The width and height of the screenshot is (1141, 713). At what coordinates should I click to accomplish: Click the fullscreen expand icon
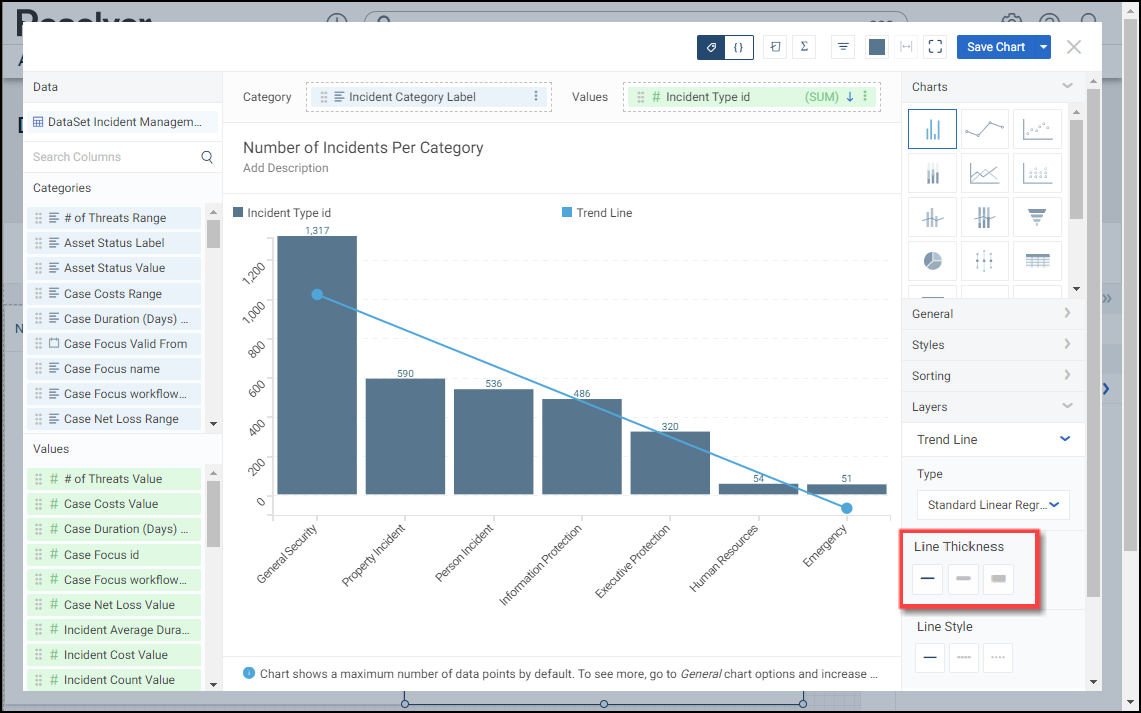(935, 47)
